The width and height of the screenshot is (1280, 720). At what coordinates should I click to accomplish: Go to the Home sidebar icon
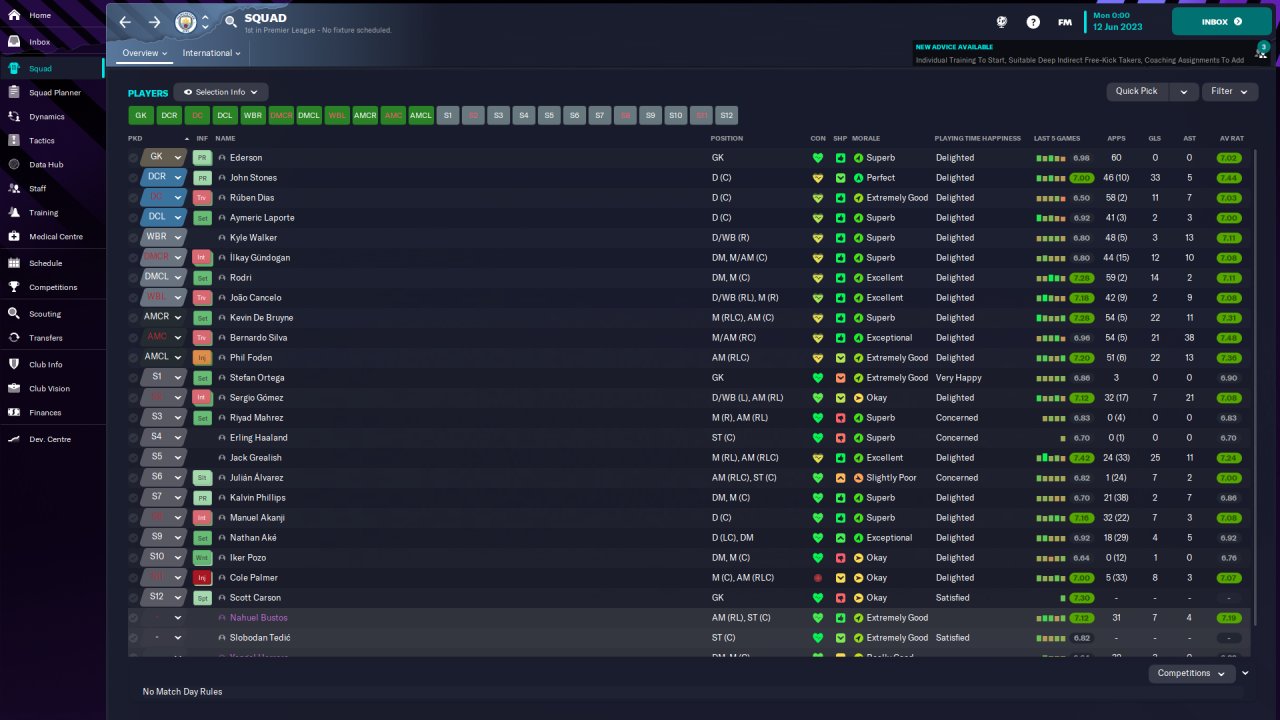tap(14, 16)
